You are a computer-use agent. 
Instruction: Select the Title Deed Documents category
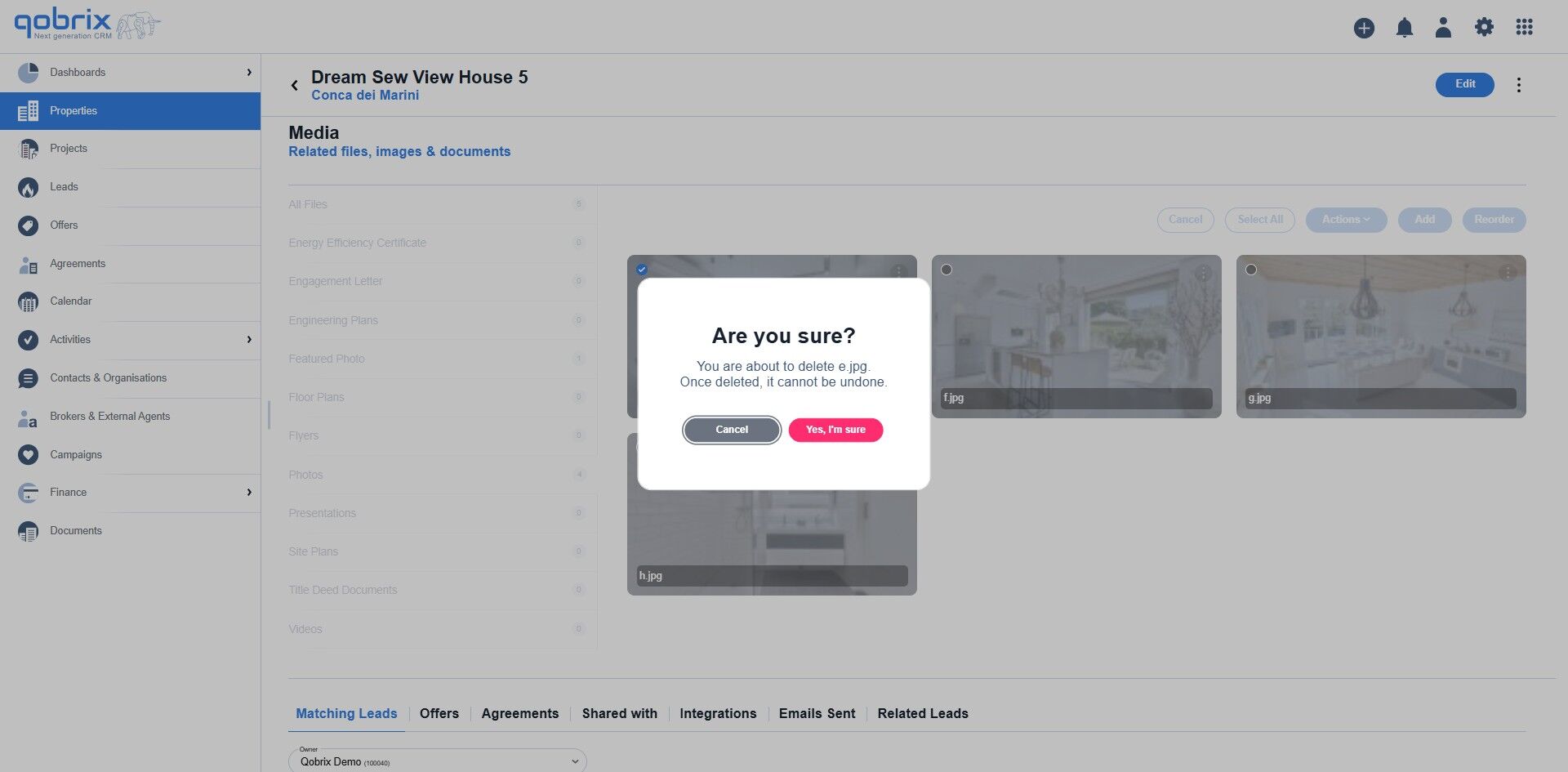coord(442,590)
